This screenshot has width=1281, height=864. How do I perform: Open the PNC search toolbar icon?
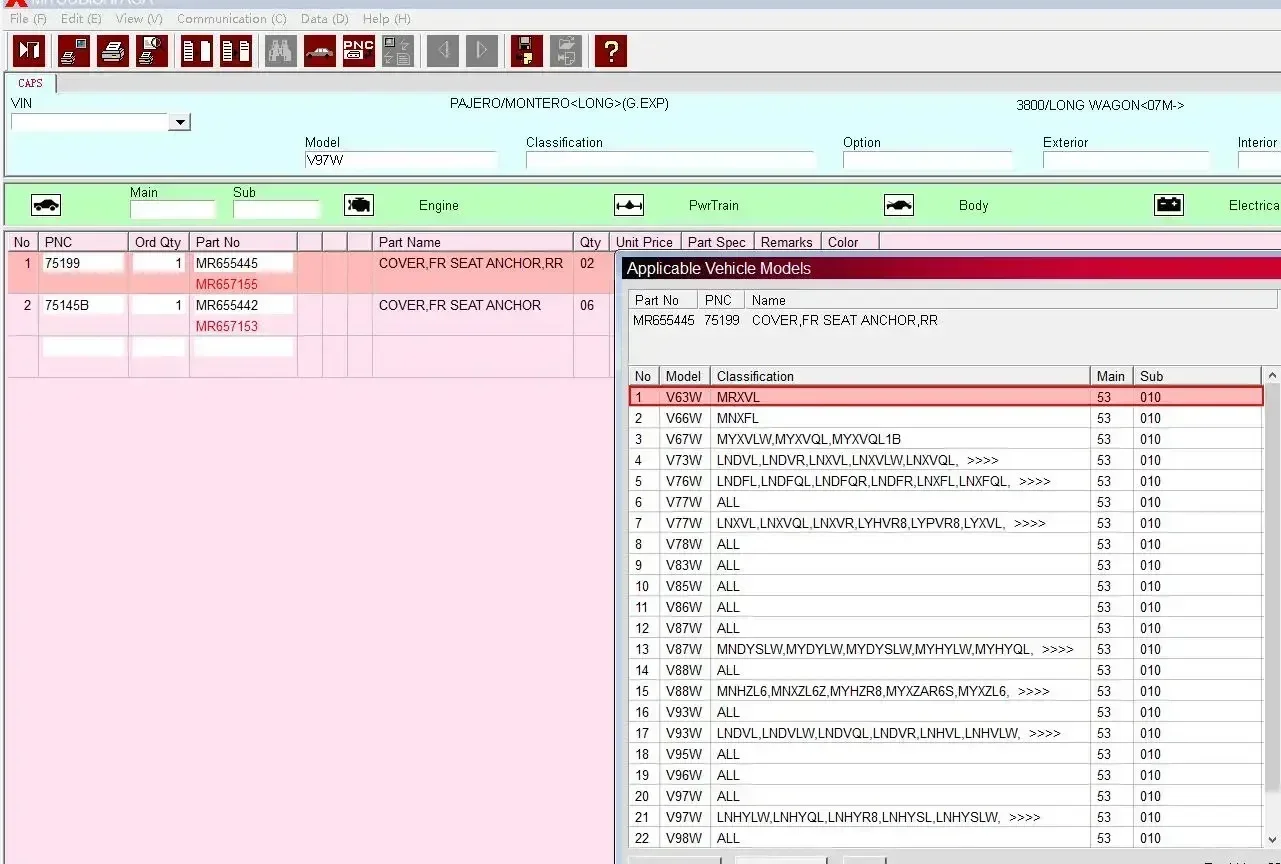click(359, 50)
